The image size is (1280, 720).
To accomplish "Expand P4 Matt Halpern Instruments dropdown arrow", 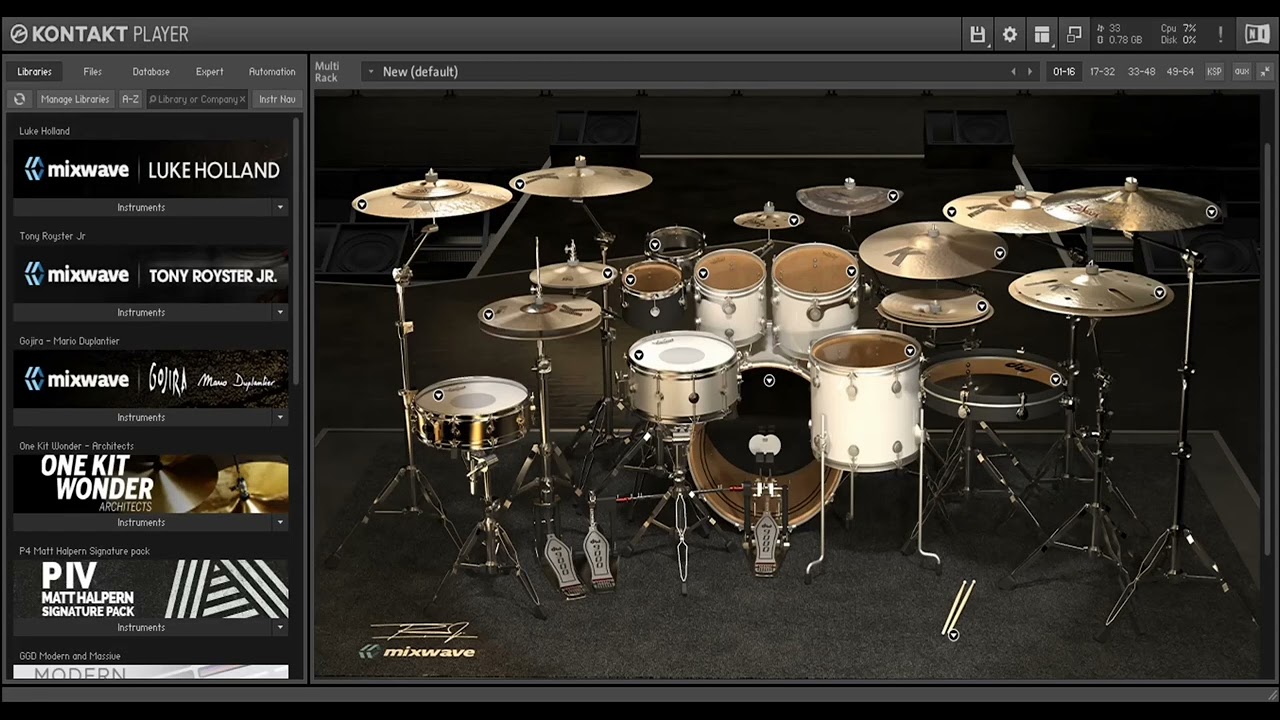I will pyautogui.click(x=280, y=627).
